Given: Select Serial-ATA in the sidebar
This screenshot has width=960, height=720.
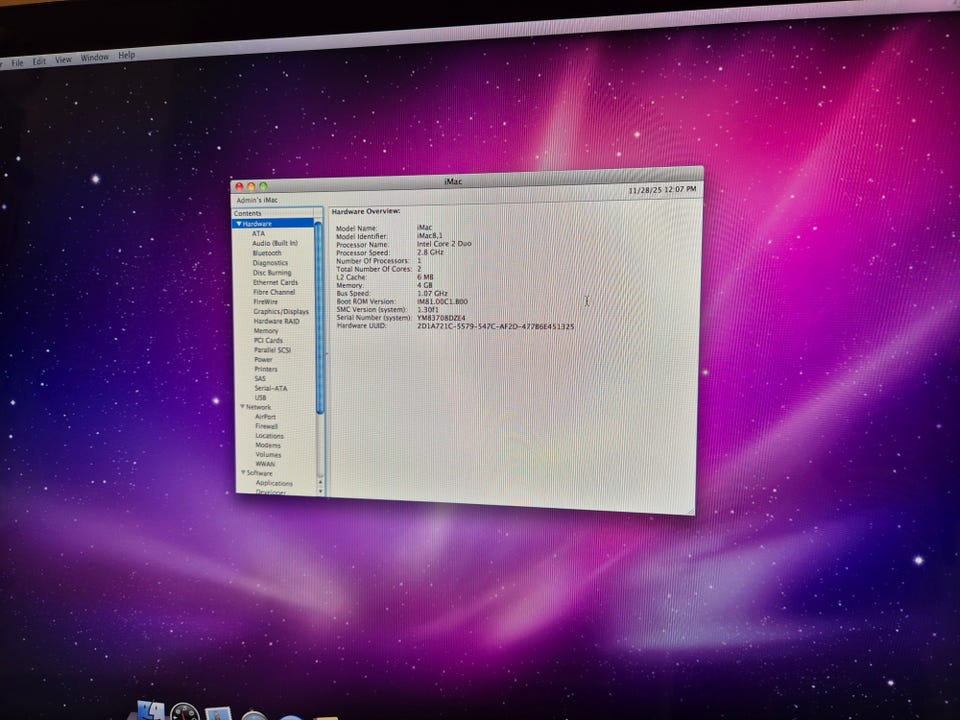Looking at the screenshot, I should pyautogui.click(x=271, y=388).
